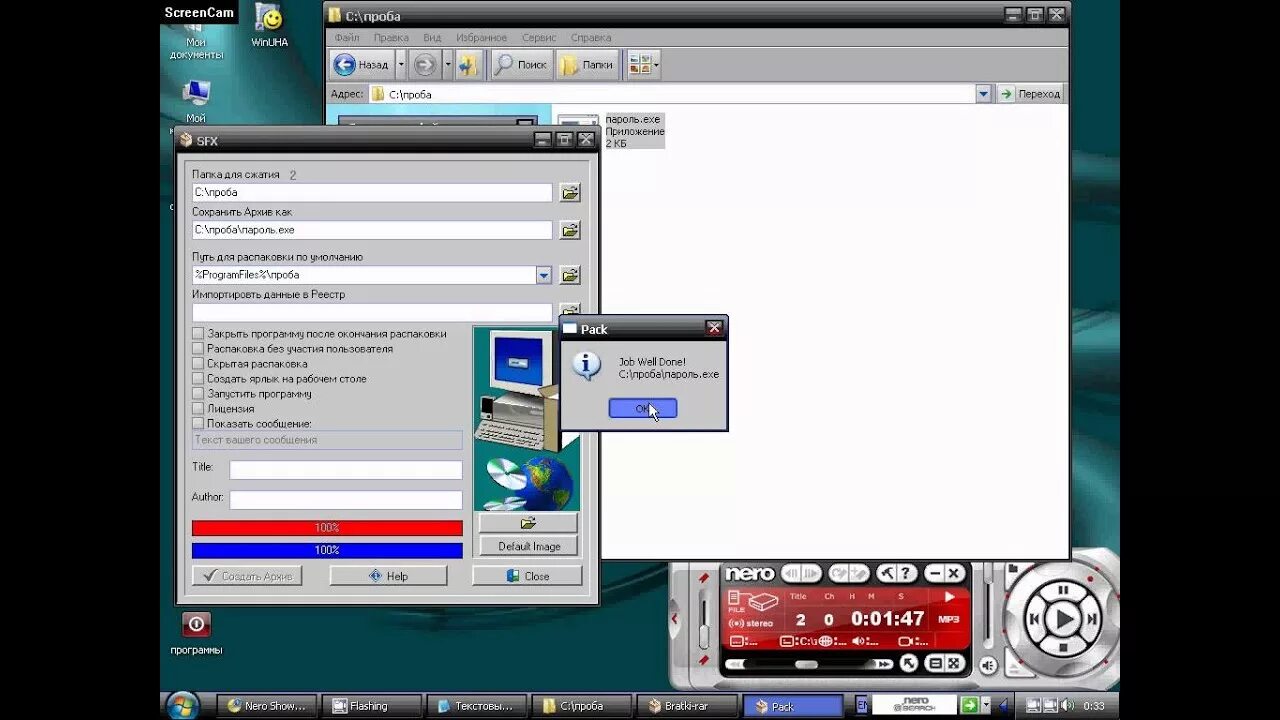Click the Author input field in SFX

point(346,500)
